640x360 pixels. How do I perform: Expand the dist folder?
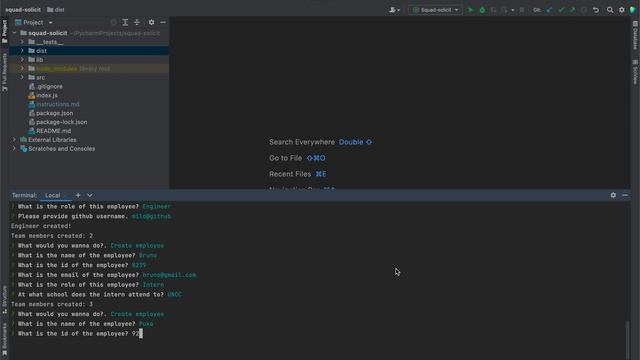point(22,51)
